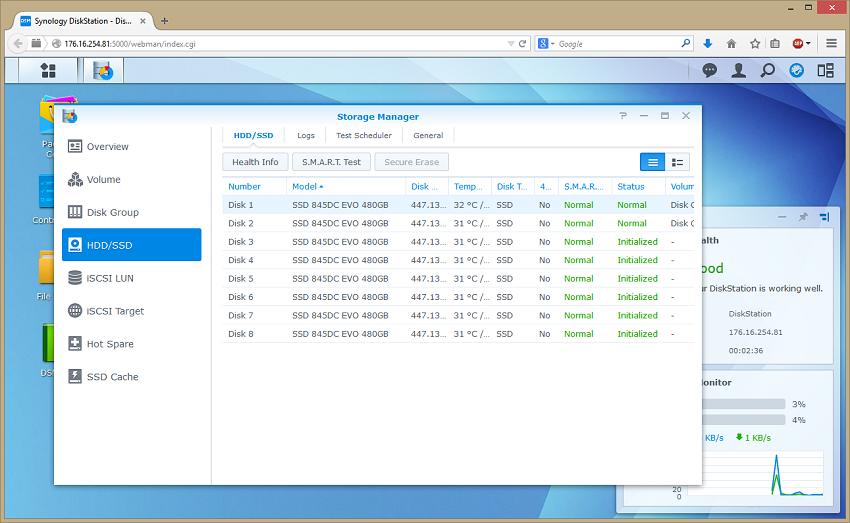Select the Synology DiskStation browser tab
This screenshot has width=850, height=523.
[83, 21]
